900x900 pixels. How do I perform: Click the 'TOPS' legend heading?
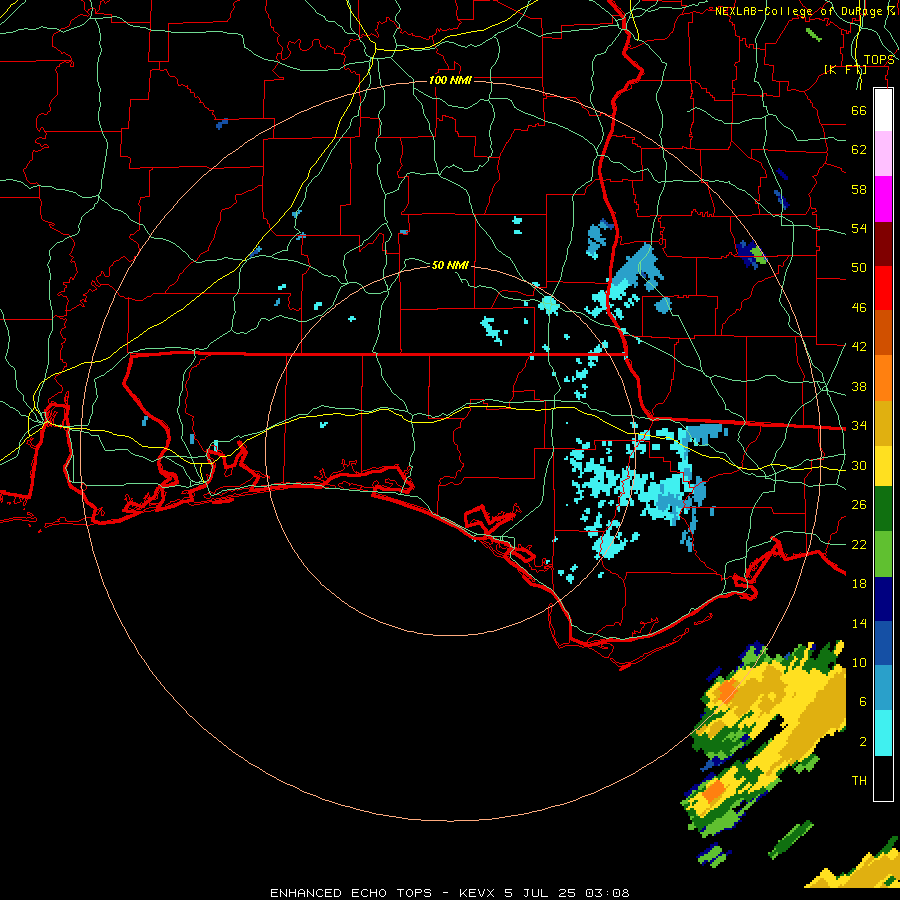coord(879,60)
